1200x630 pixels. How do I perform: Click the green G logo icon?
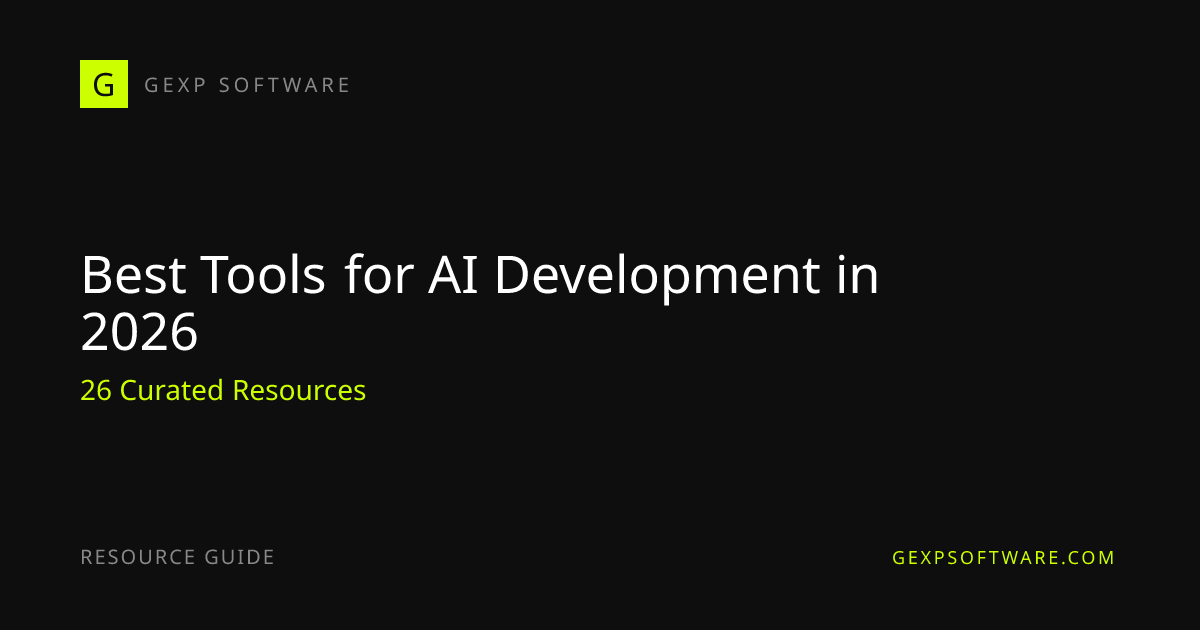tap(104, 84)
